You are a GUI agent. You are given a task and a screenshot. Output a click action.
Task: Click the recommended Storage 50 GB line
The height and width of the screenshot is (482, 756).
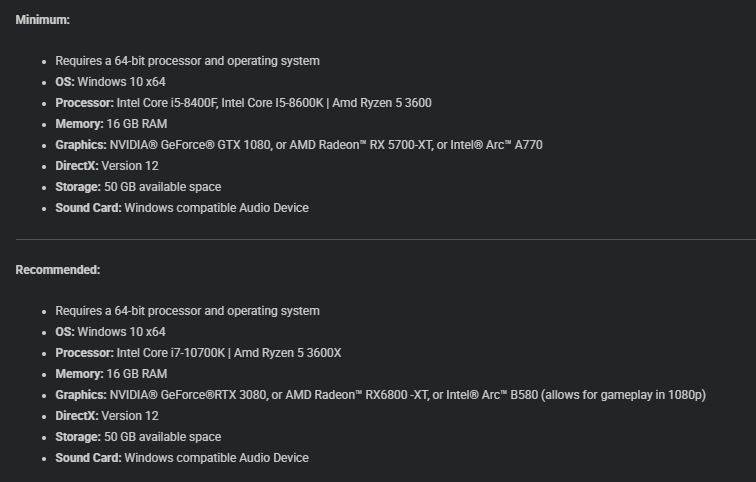coord(138,437)
